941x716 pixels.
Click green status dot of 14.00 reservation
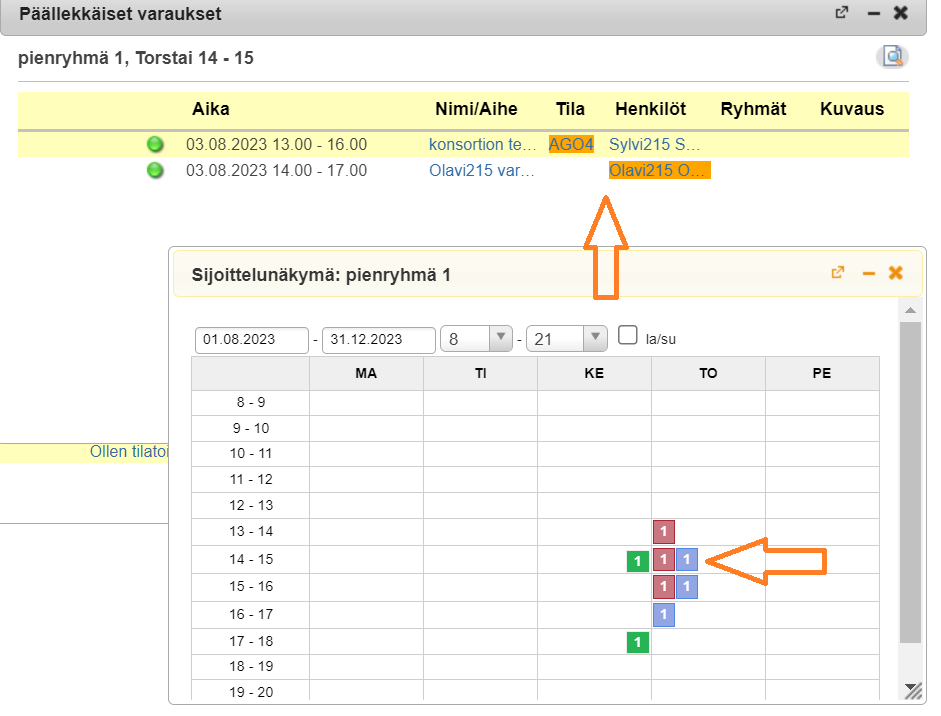coord(155,170)
